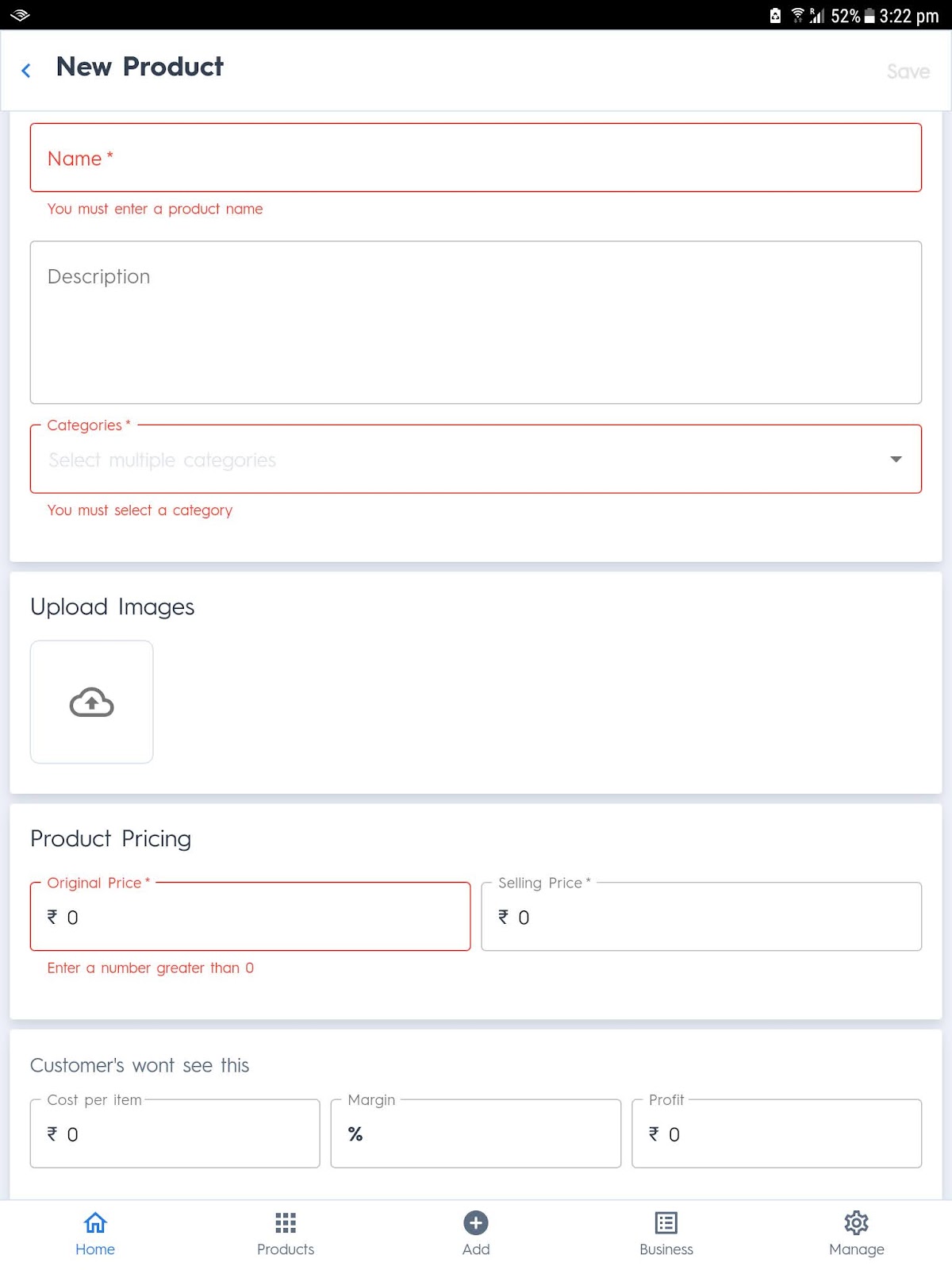Viewport: 952px width, 1270px height.
Task: Expand the Categories dropdown arrow
Action: tap(895, 459)
